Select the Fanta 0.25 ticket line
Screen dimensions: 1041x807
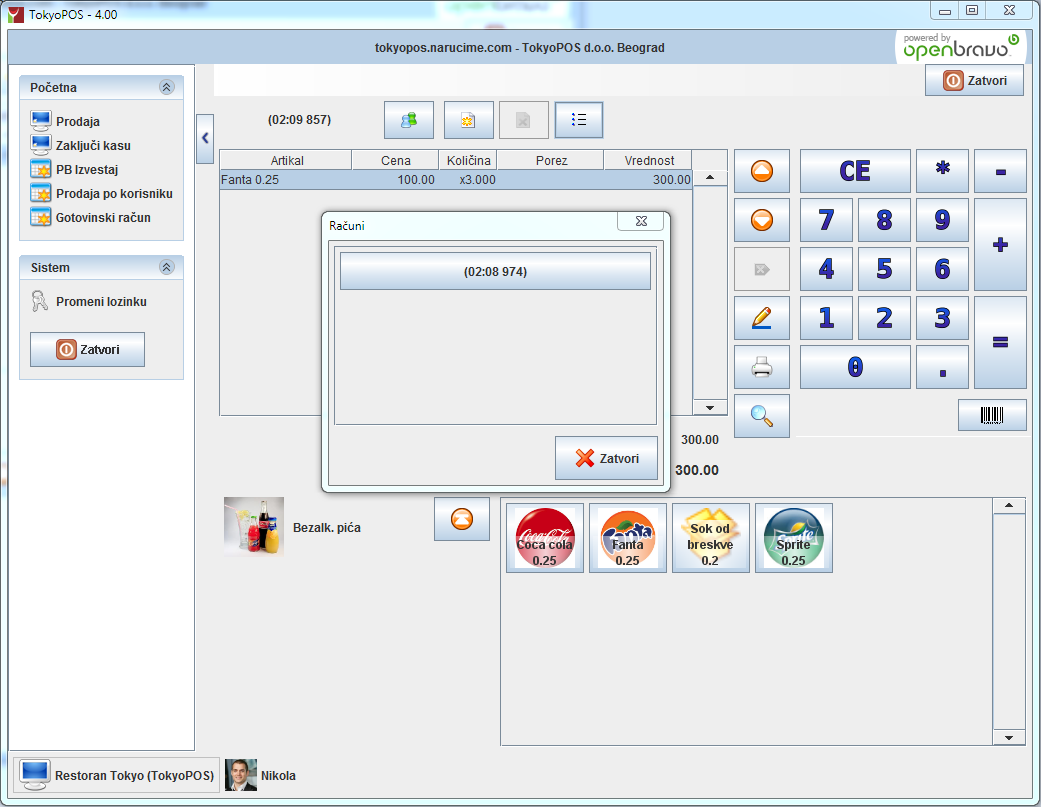pos(456,180)
